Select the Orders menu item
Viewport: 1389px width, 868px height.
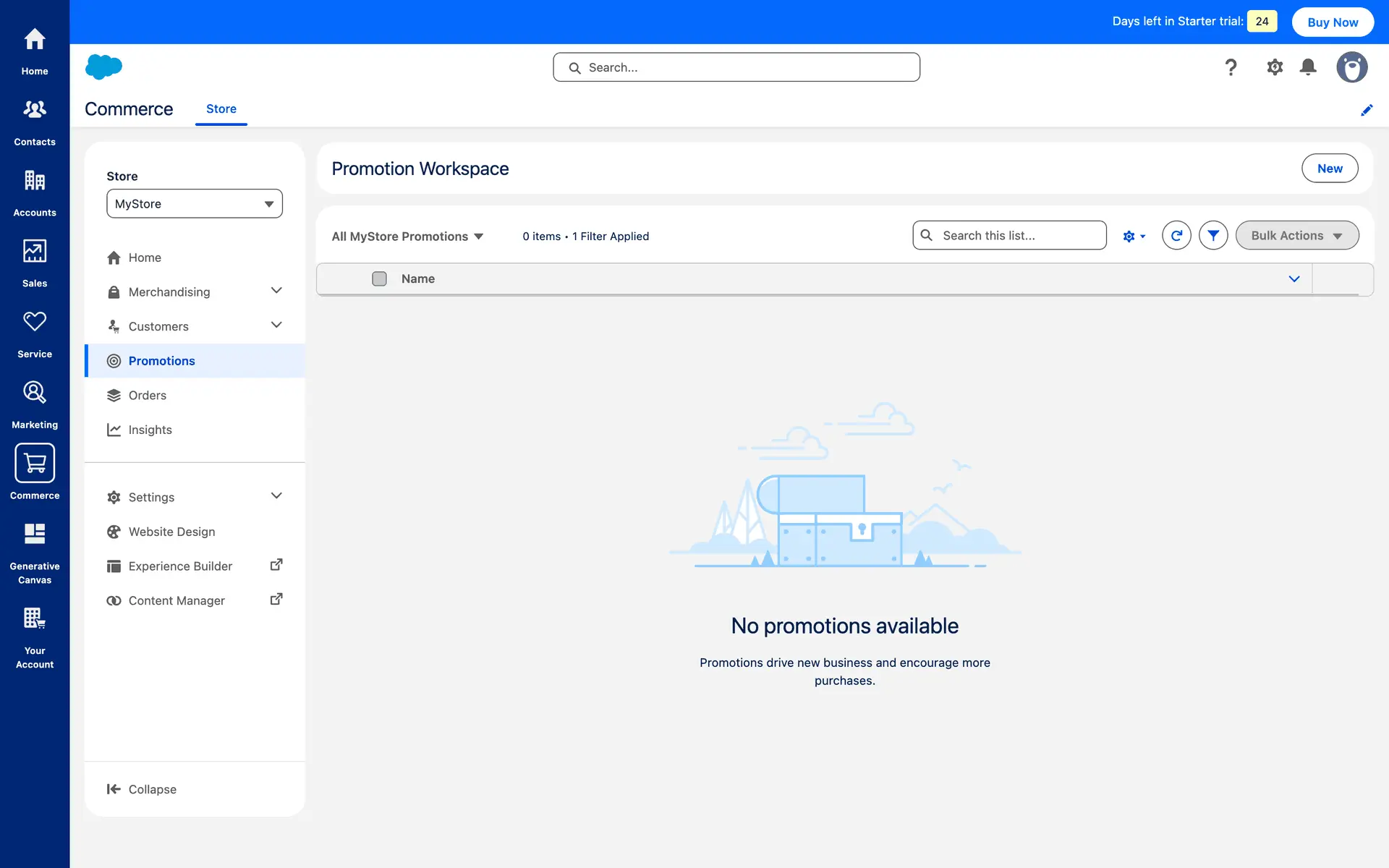pyautogui.click(x=147, y=396)
